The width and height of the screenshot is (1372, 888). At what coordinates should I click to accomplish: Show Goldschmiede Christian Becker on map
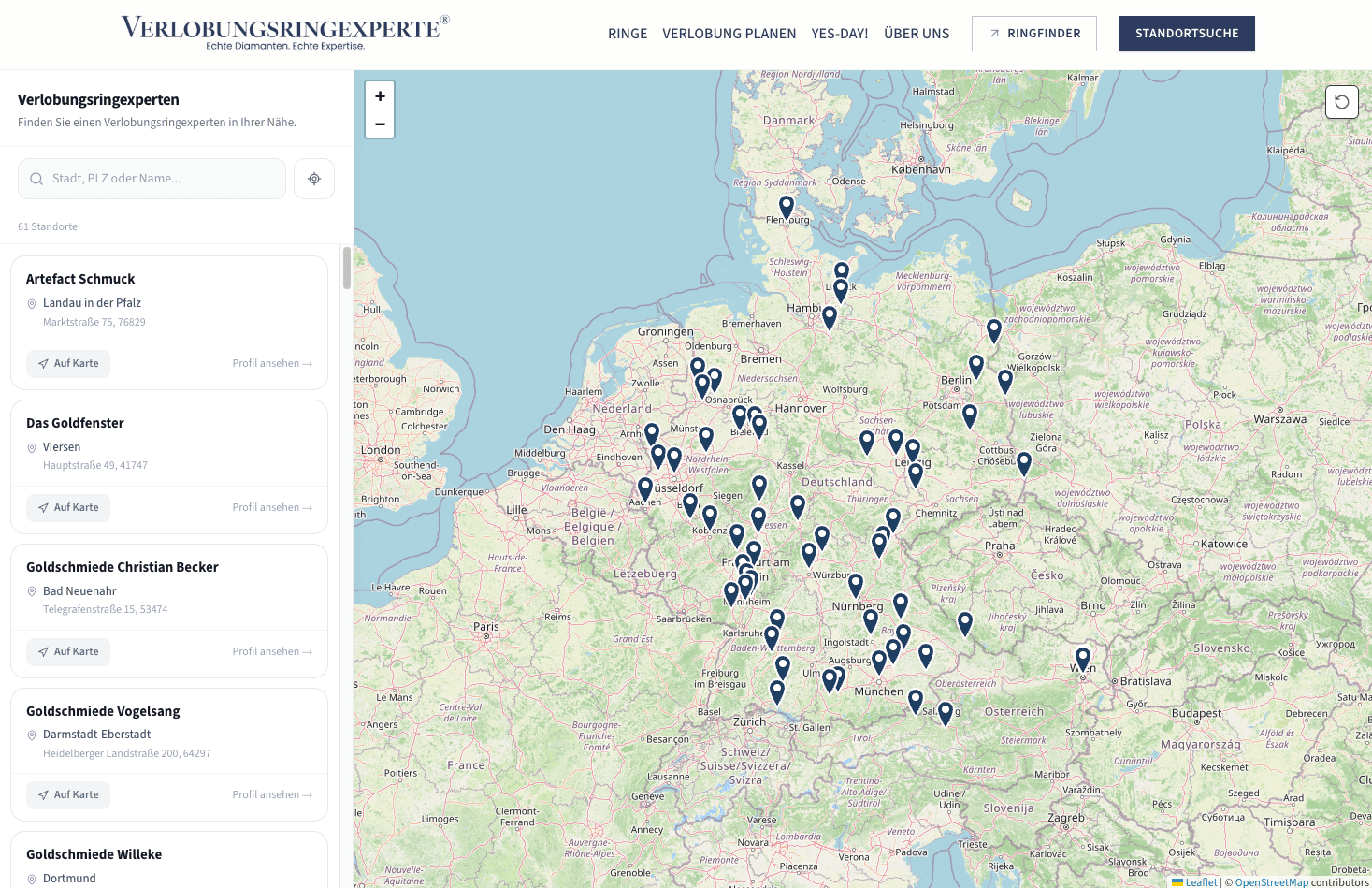coord(68,651)
